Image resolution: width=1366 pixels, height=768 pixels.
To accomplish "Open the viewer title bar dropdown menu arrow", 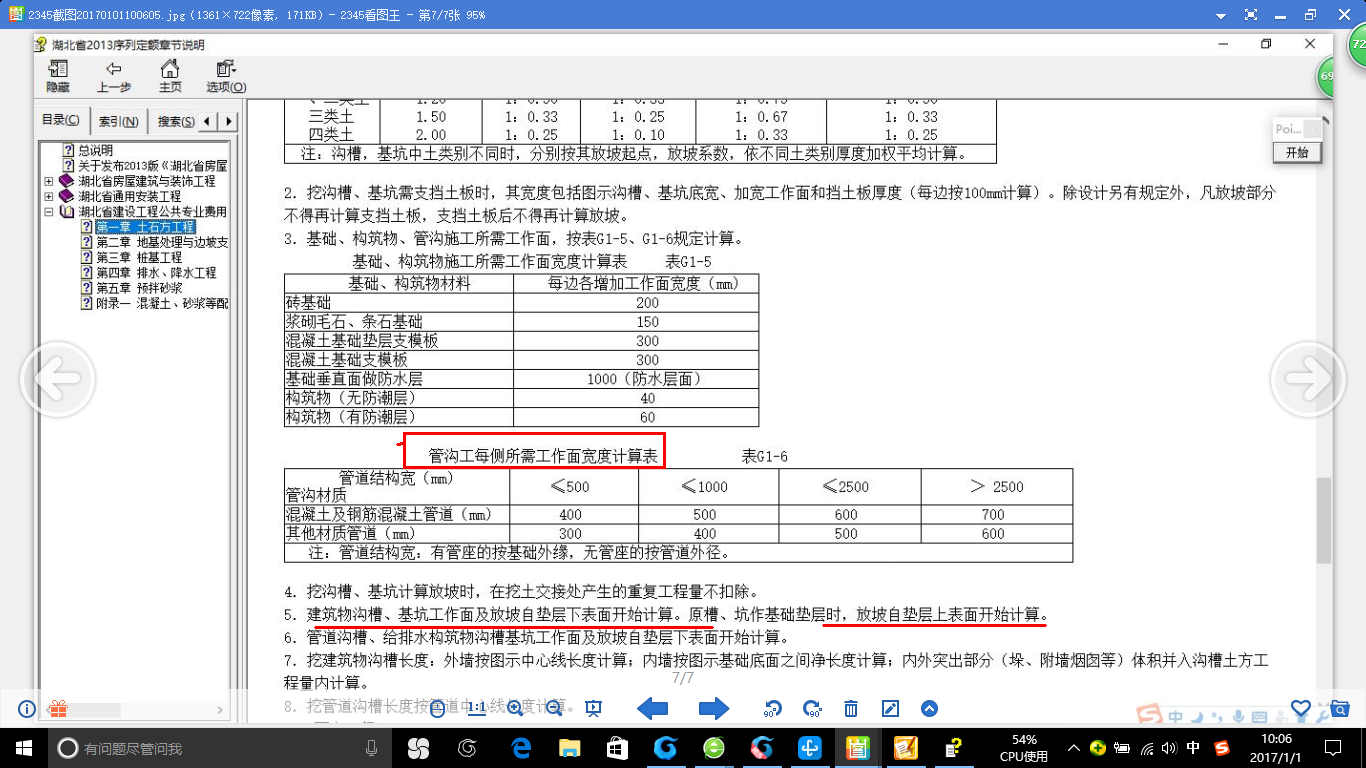I will (x=1220, y=15).
